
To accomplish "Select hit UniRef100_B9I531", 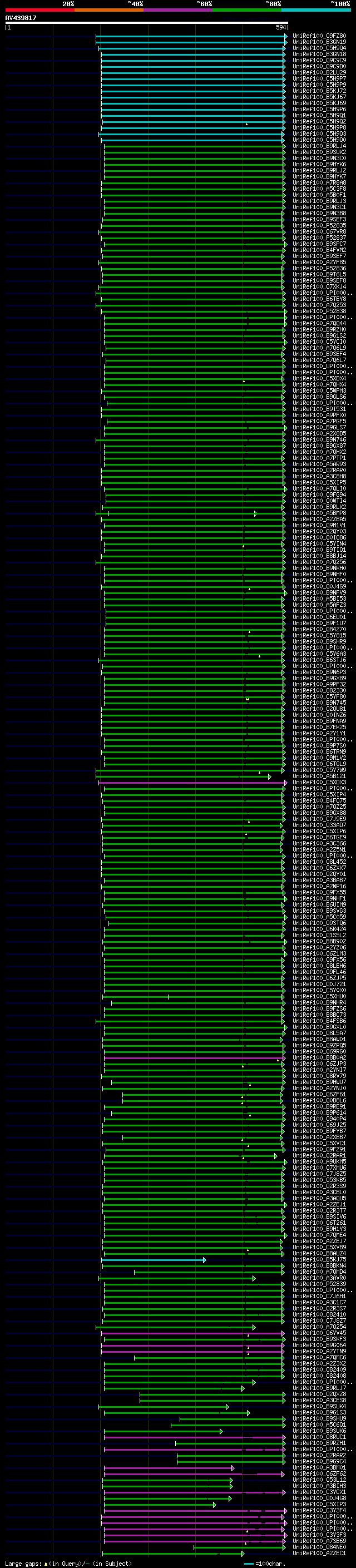I will coord(319,409).
